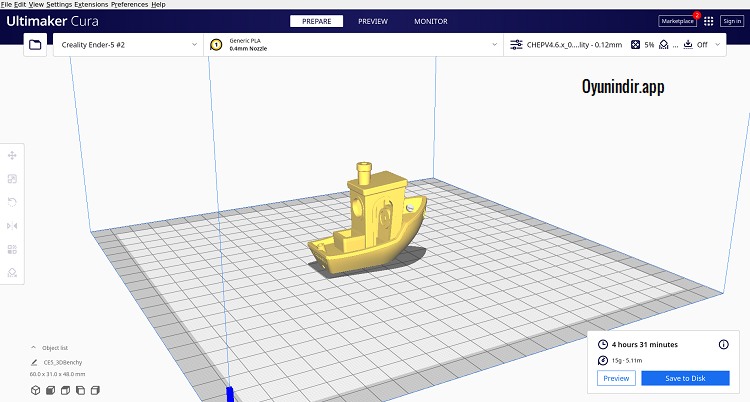Open the File menu
Viewport: 750px width, 402px height.
pos(6,4)
